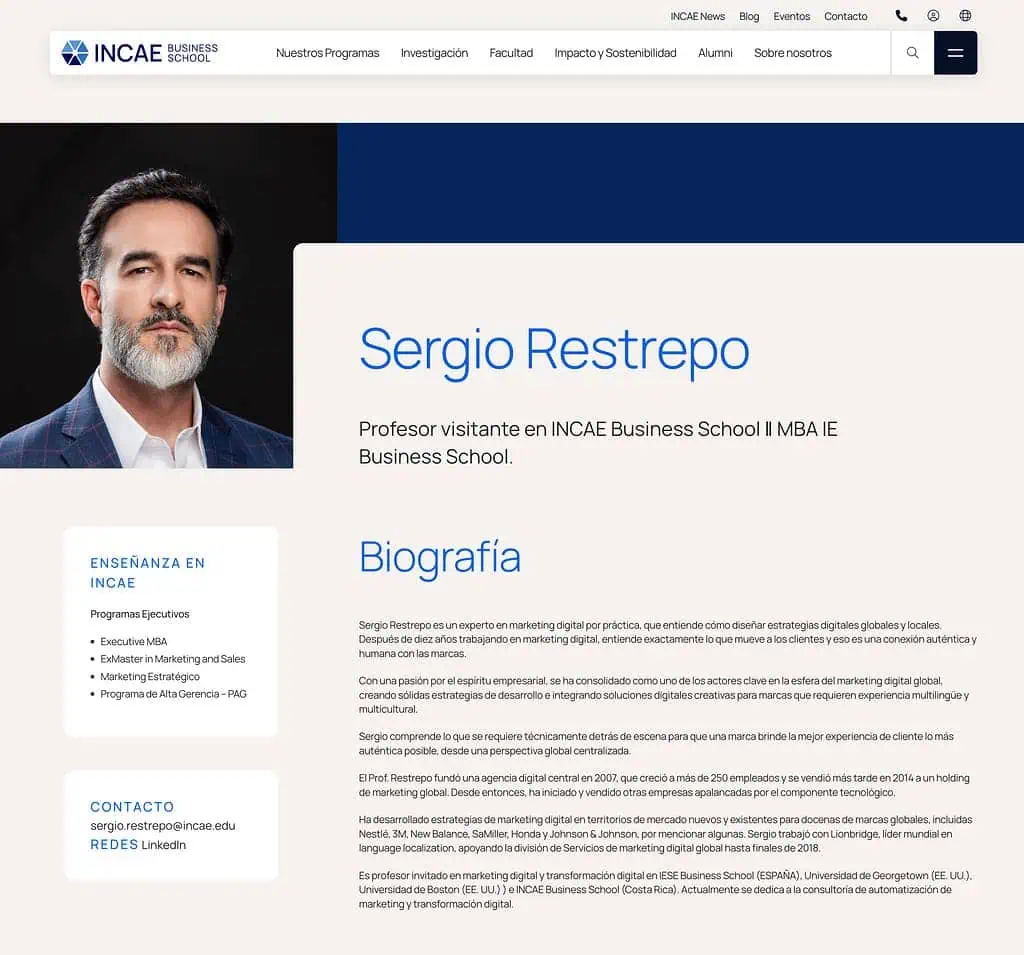The width and height of the screenshot is (1024, 955).
Task: Open the search magnifier icon
Action: 912,53
